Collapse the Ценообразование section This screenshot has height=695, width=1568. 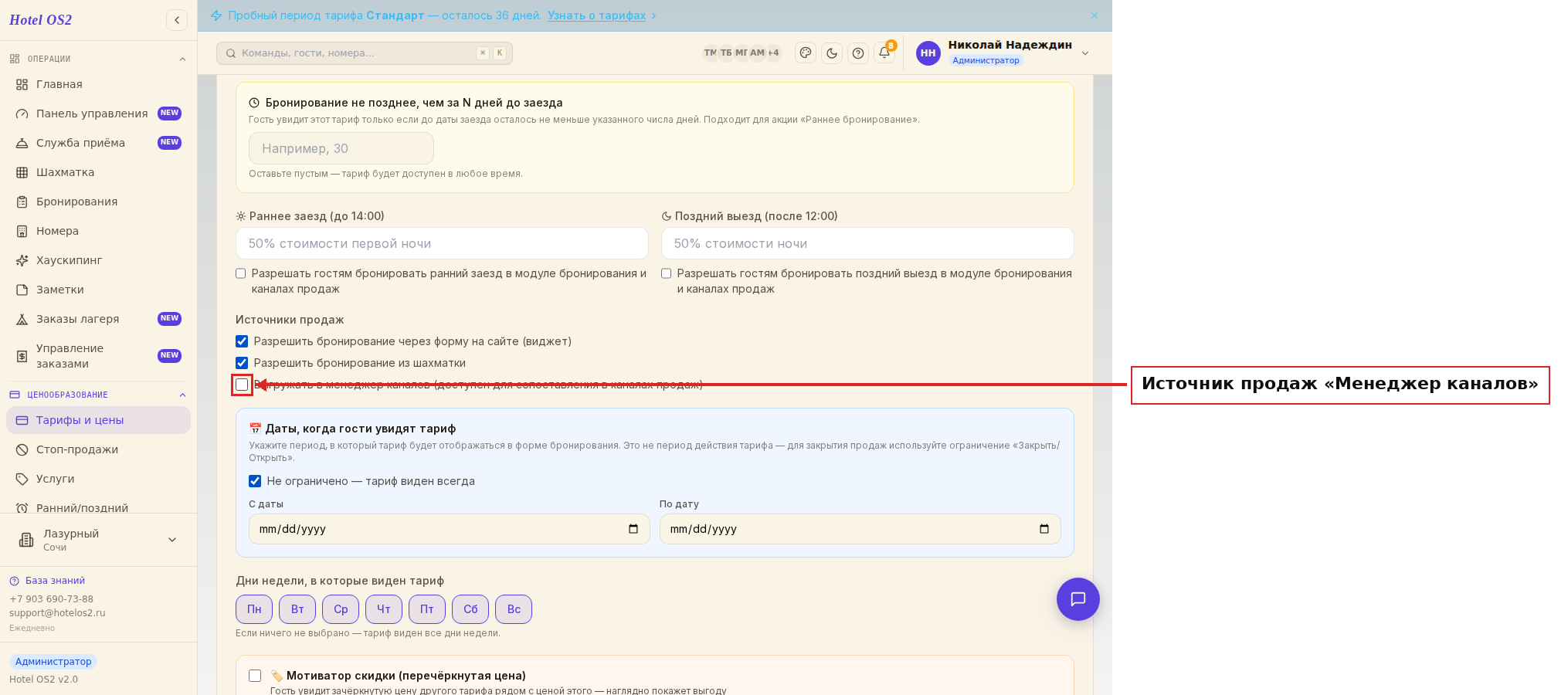click(x=182, y=395)
